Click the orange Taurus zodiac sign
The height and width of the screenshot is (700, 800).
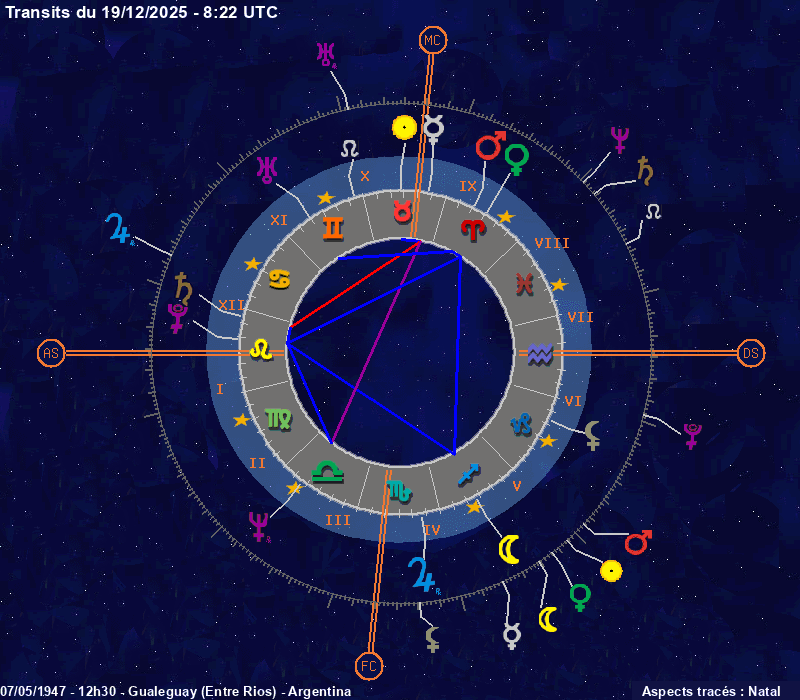pyautogui.click(x=401, y=211)
